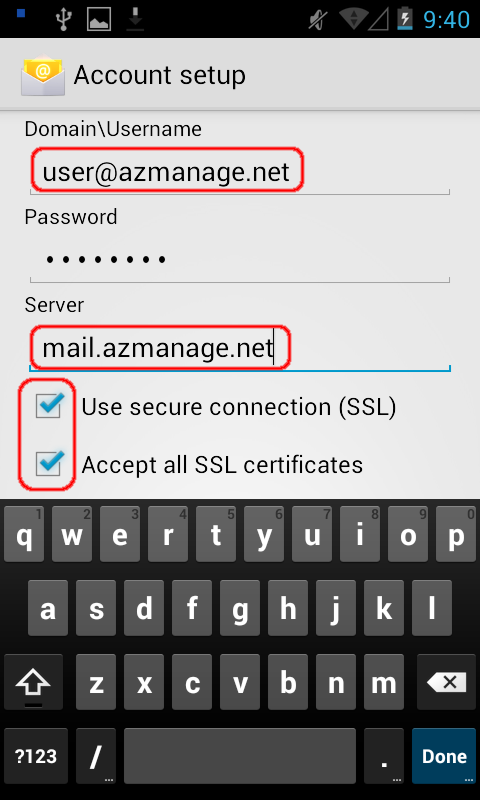
Task: Click the Domain\Username field with user@azmanage.net
Action: [x=240, y=172]
